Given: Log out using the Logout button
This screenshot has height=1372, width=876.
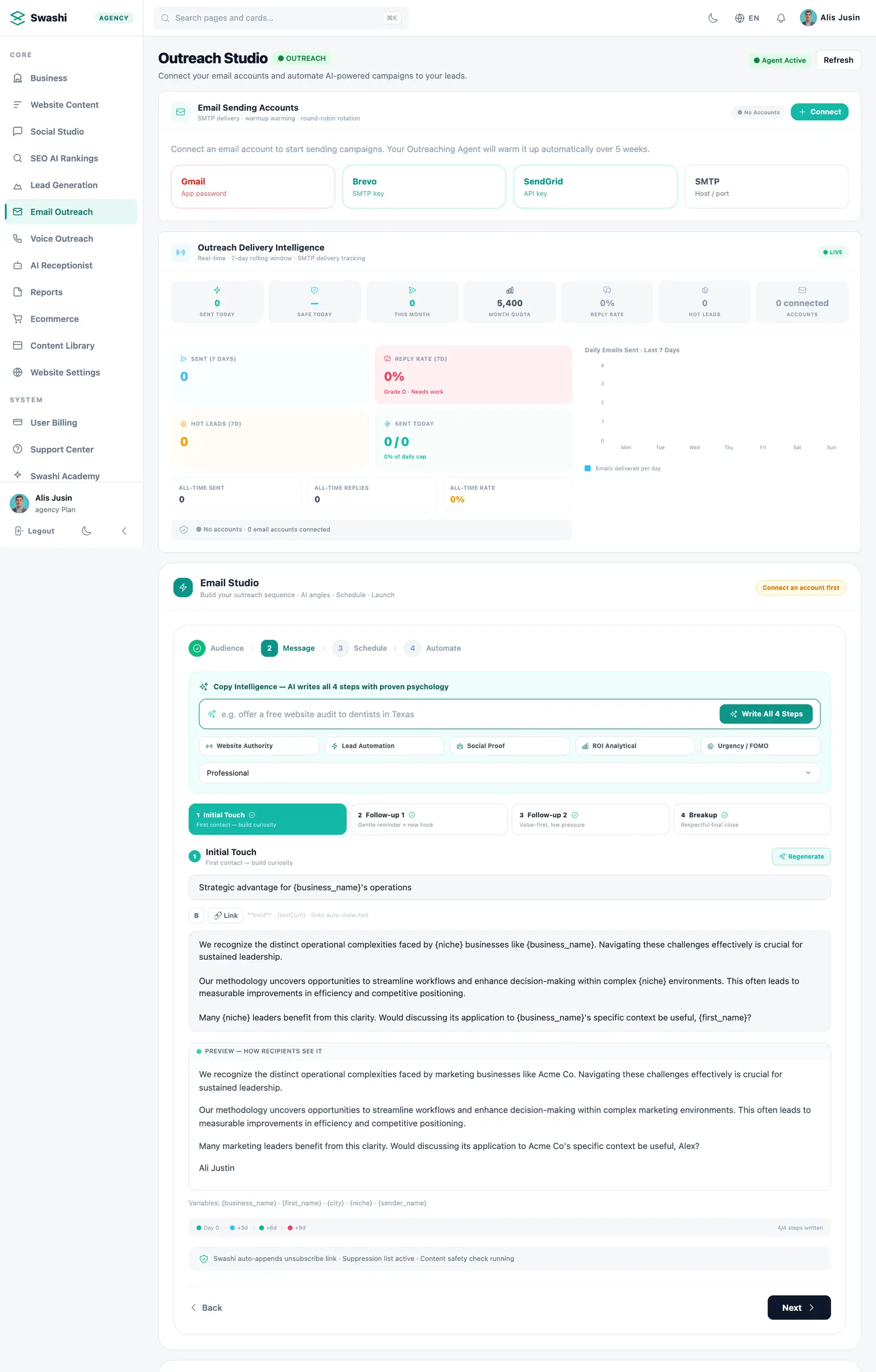Looking at the screenshot, I should point(35,531).
